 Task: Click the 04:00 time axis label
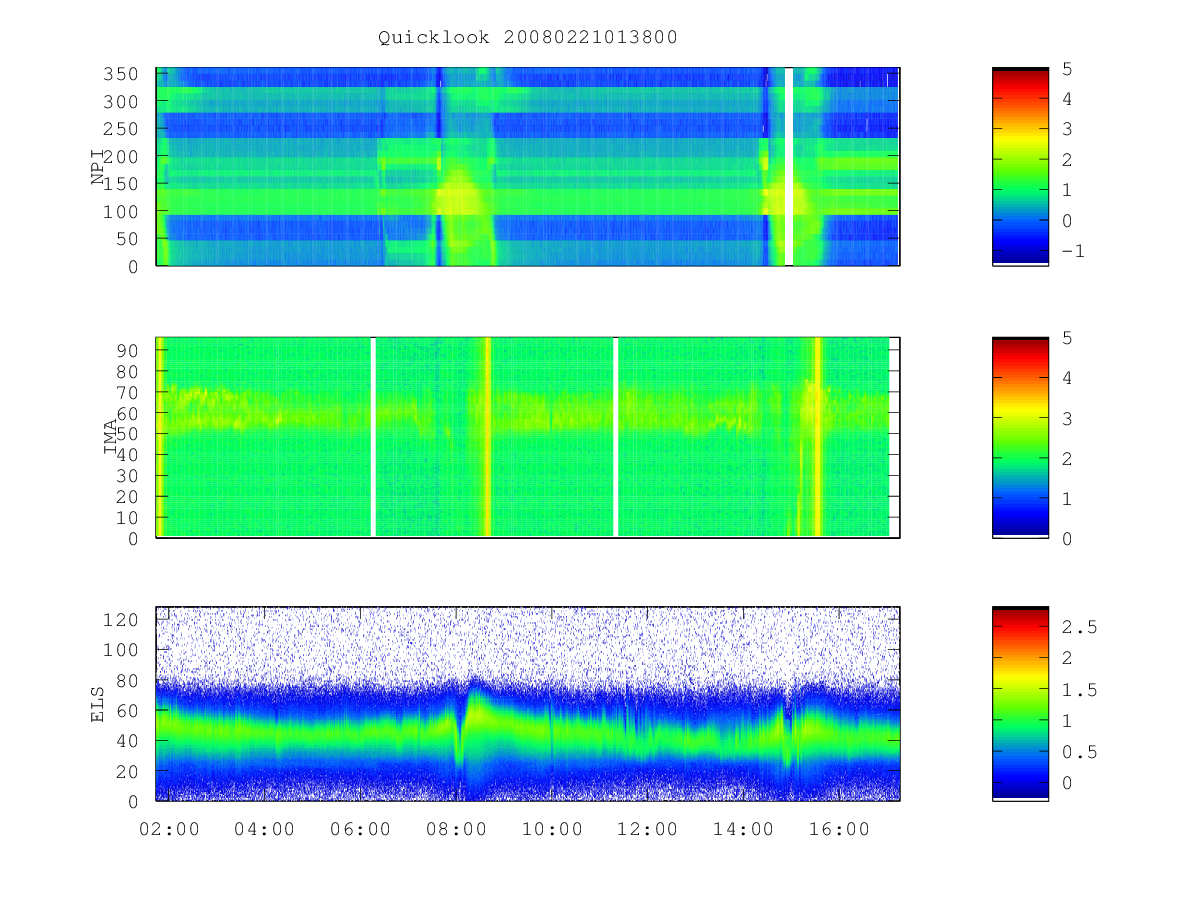(264, 829)
